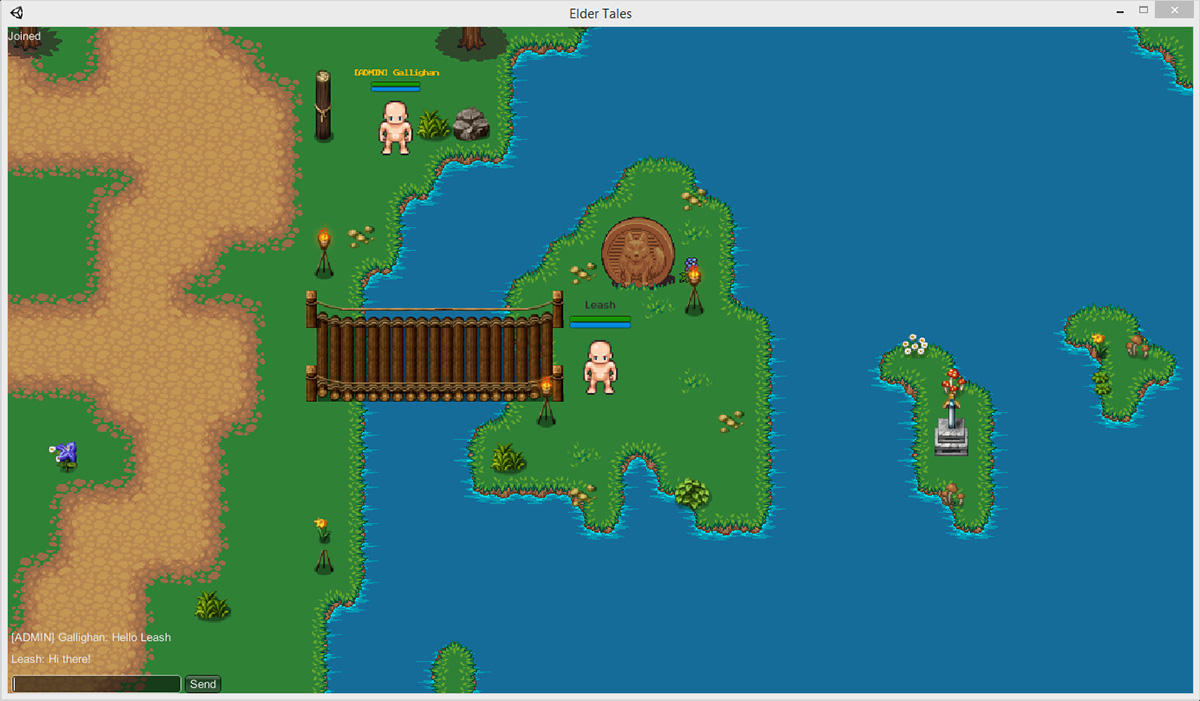Screen dimensions: 1200x701
Task: Close the Elder Tales window
Action: (x=1176, y=10)
